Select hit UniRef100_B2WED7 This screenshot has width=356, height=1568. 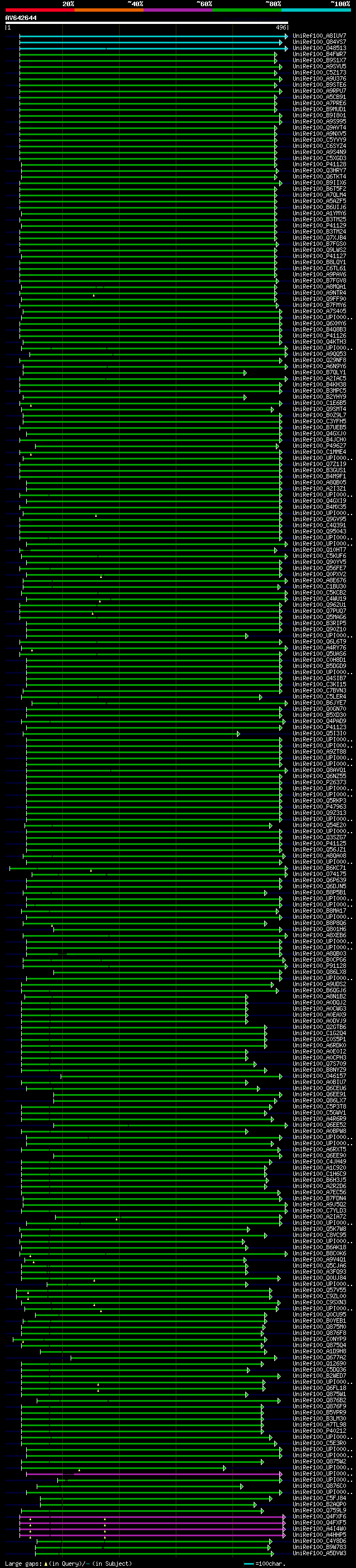click(319, 1376)
